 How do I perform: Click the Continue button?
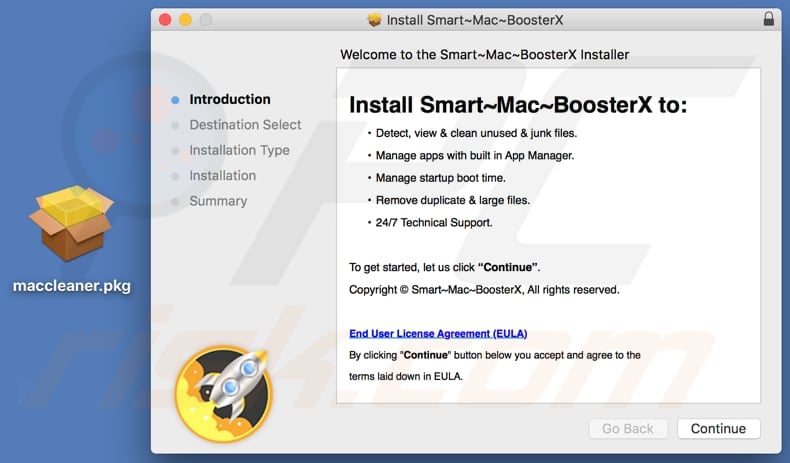718,429
